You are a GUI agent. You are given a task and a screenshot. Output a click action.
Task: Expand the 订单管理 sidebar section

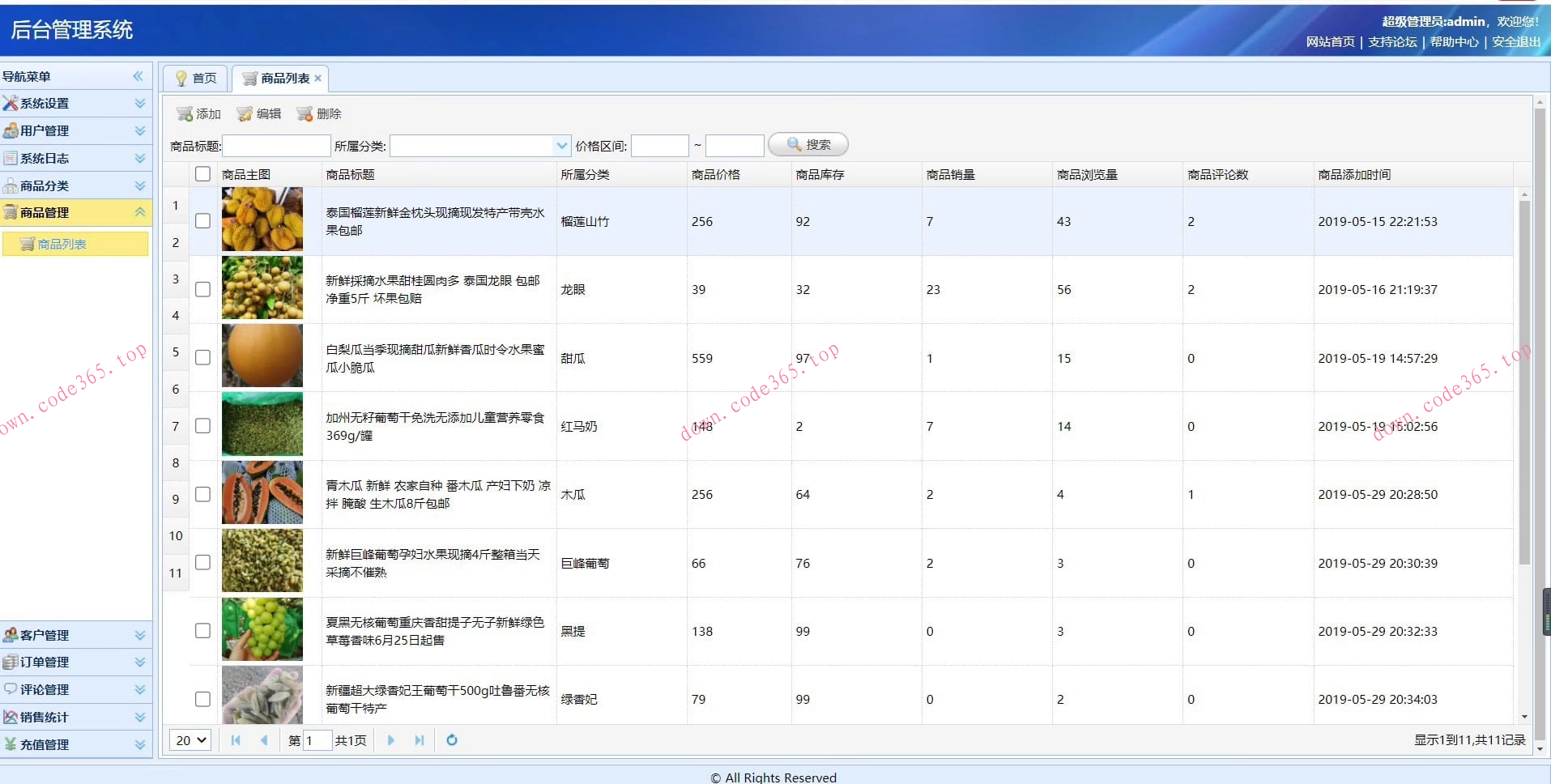pyautogui.click(x=76, y=663)
